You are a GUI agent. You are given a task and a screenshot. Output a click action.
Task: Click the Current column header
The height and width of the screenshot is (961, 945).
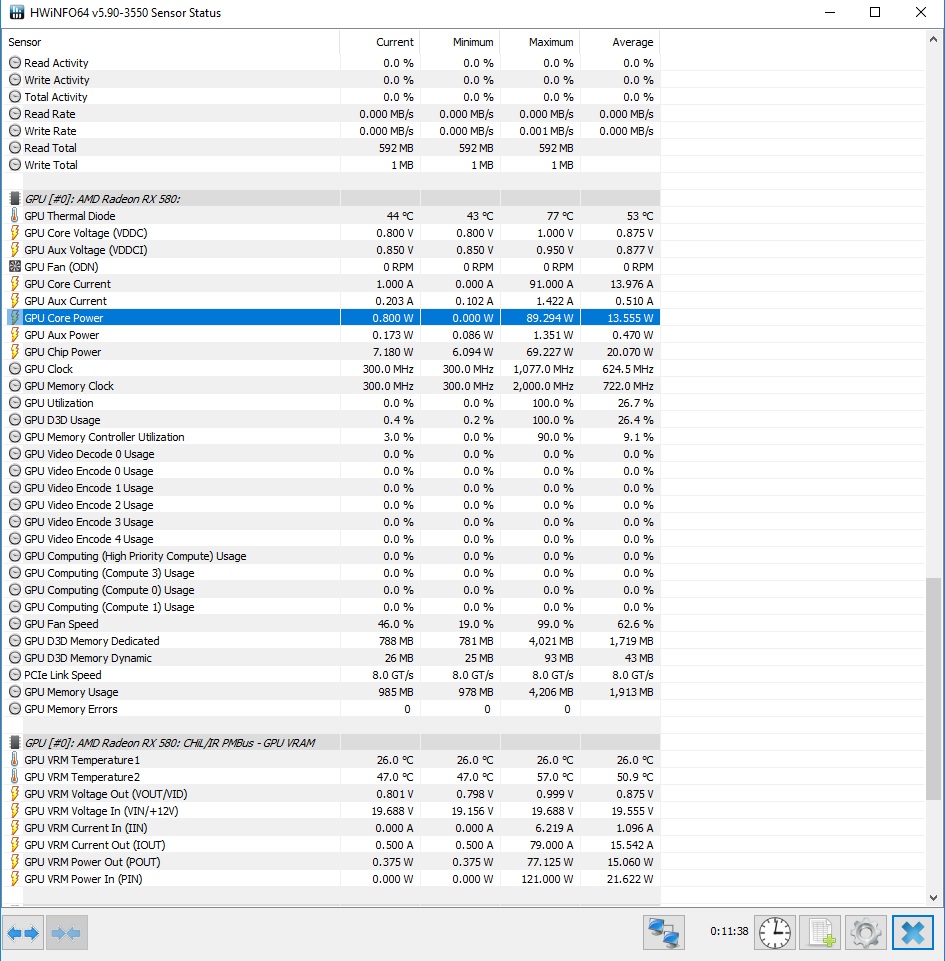point(380,42)
